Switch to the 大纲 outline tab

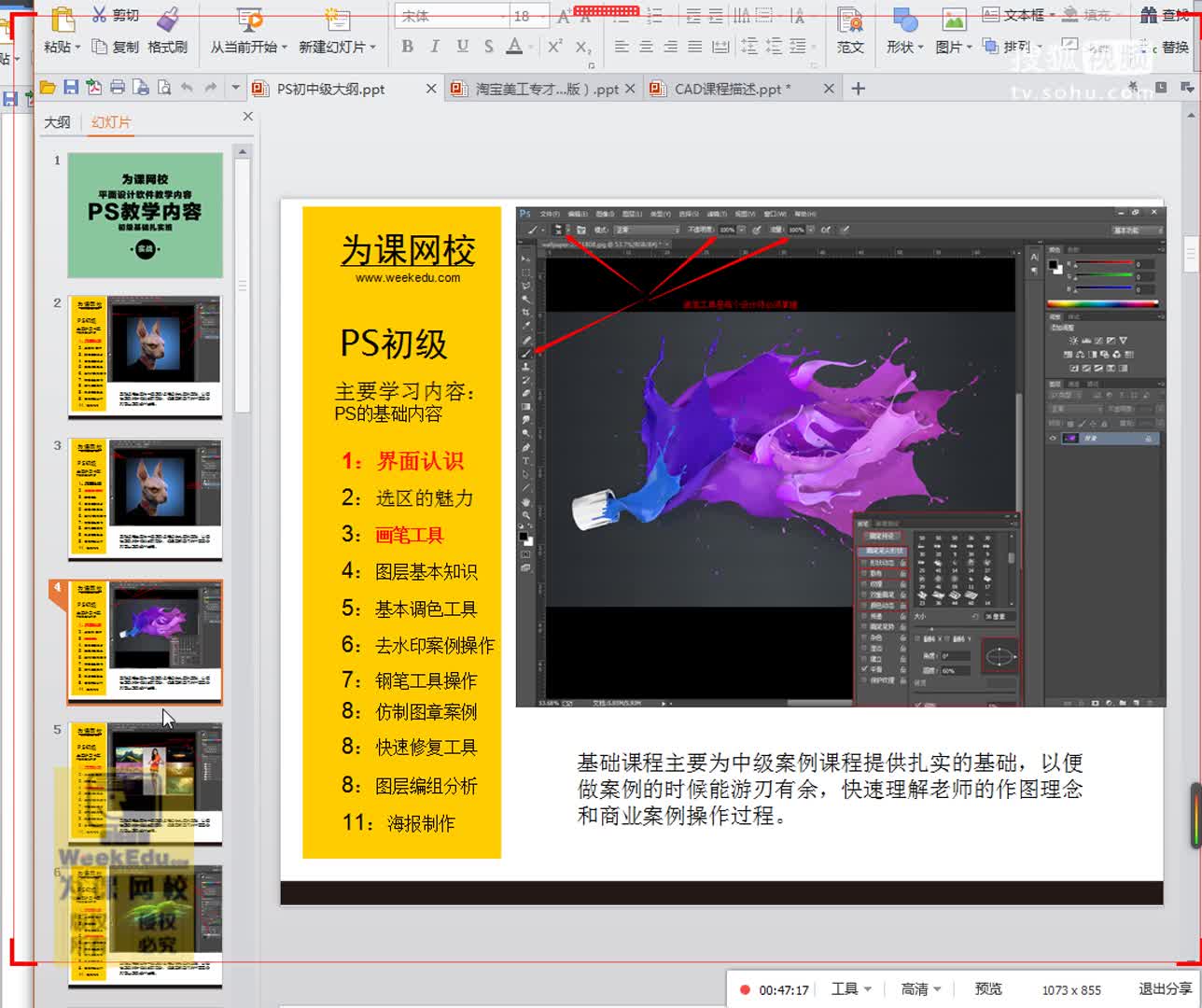coord(57,122)
